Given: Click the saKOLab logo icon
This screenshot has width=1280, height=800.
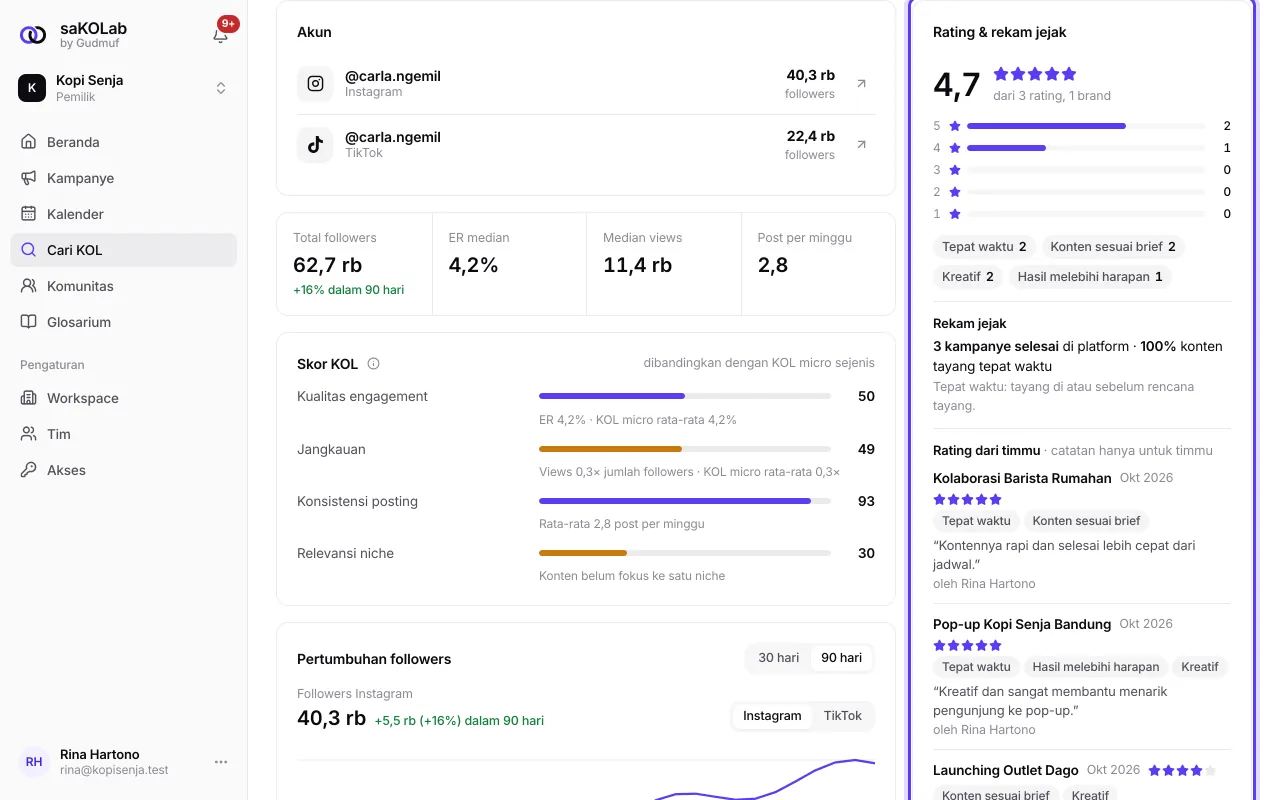Looking at the screenshot, I should [x=33, y=35].
